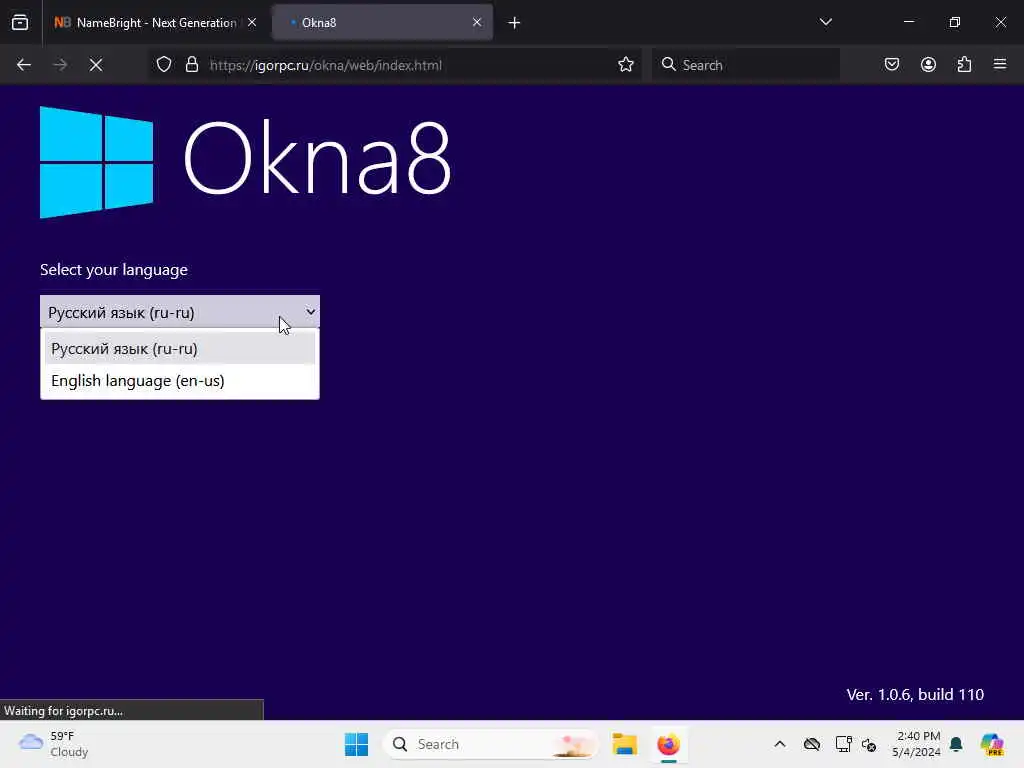The height and width of the screenshot is (768, 1024).
Task: View site security padlock information
Action: point(192,65)
